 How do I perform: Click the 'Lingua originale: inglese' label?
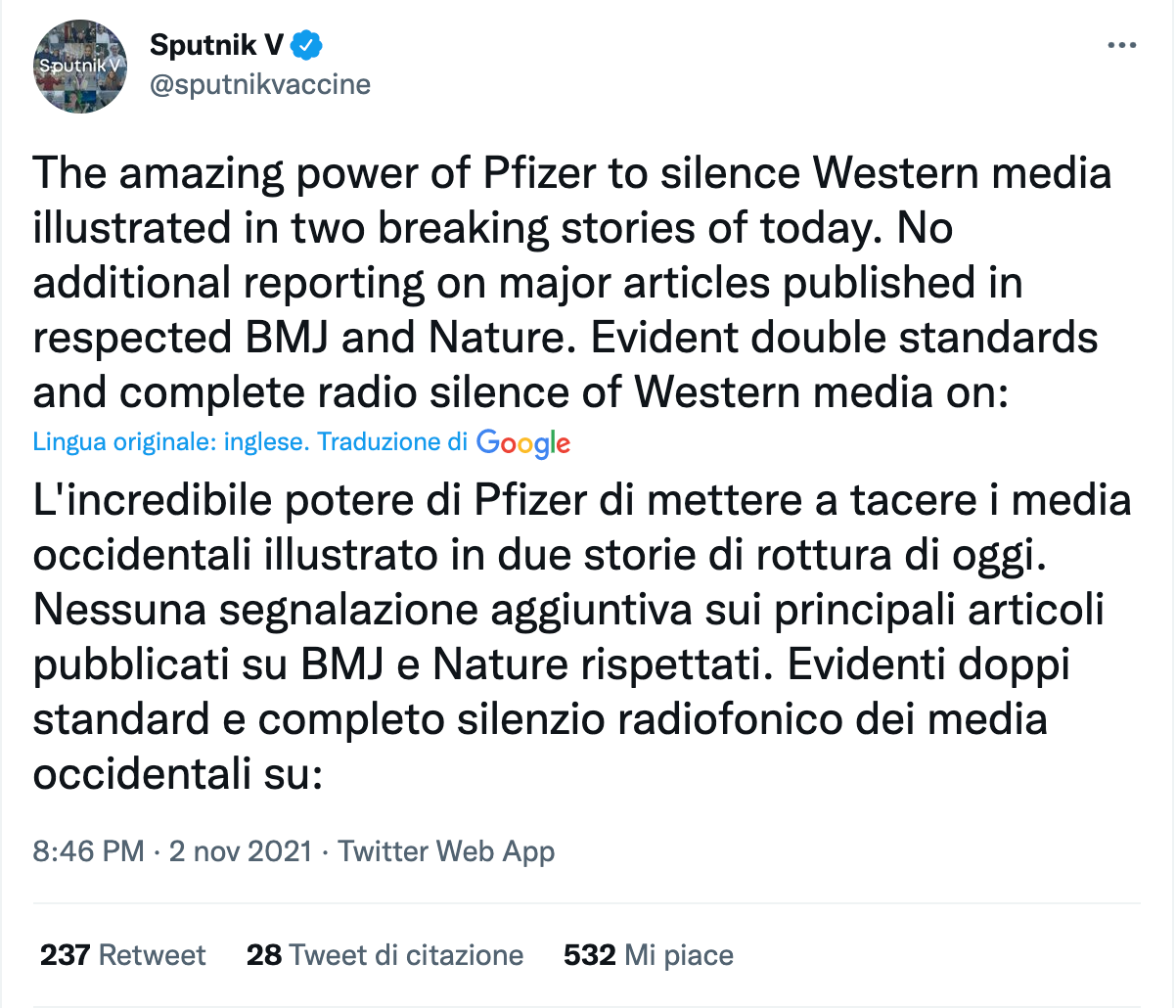click(170, 442)
